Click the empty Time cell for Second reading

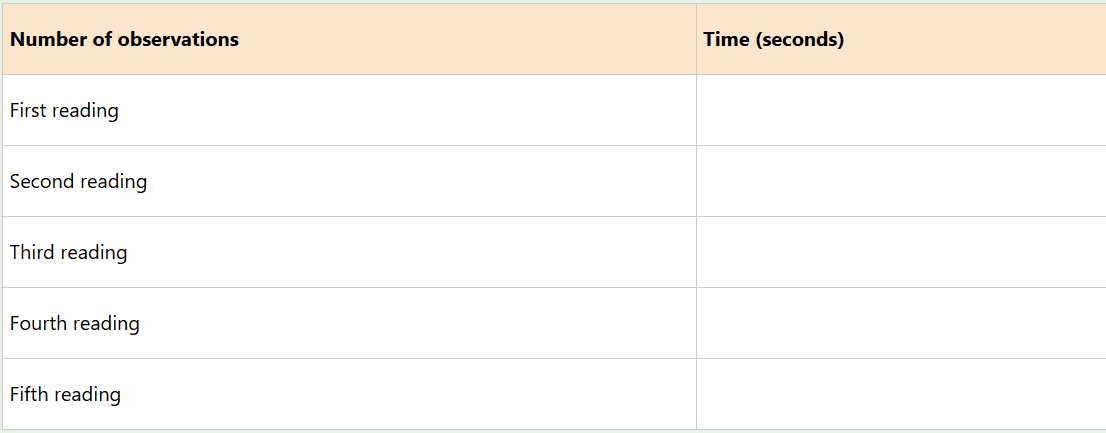click(900, 181)
